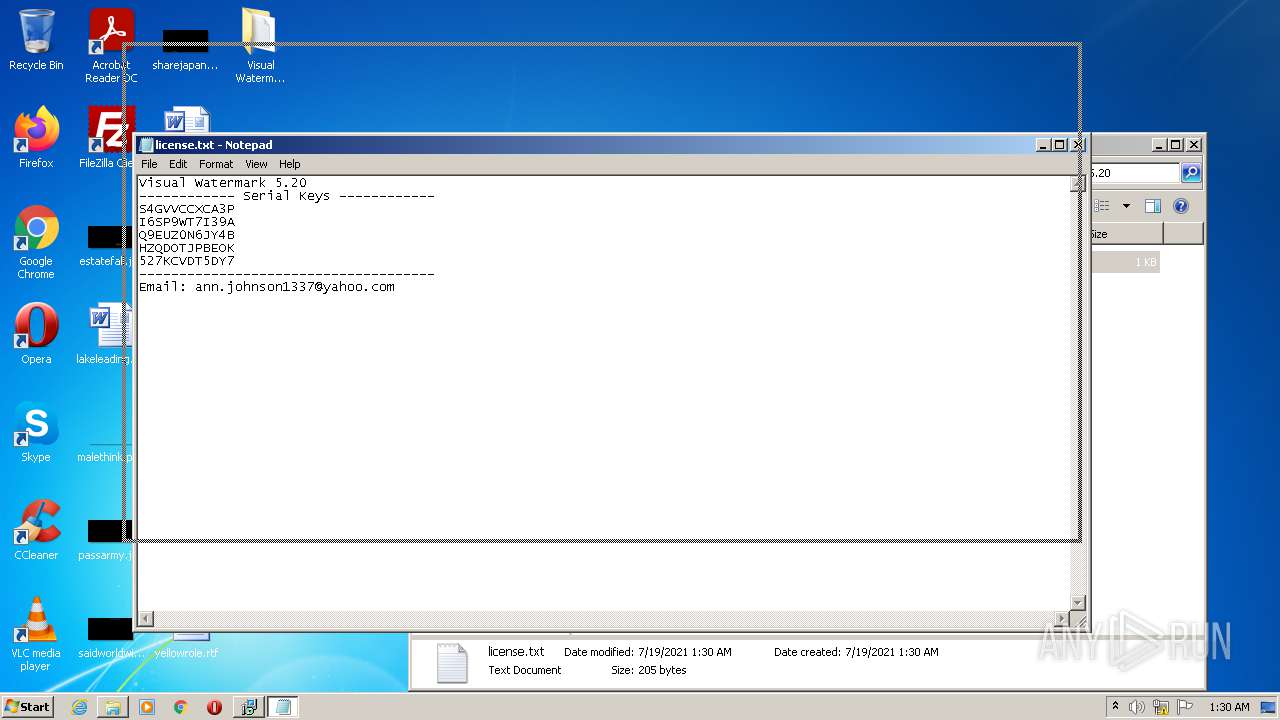Open the Notepad File menu
The image size is (1280, 720).
pos(149,164)
